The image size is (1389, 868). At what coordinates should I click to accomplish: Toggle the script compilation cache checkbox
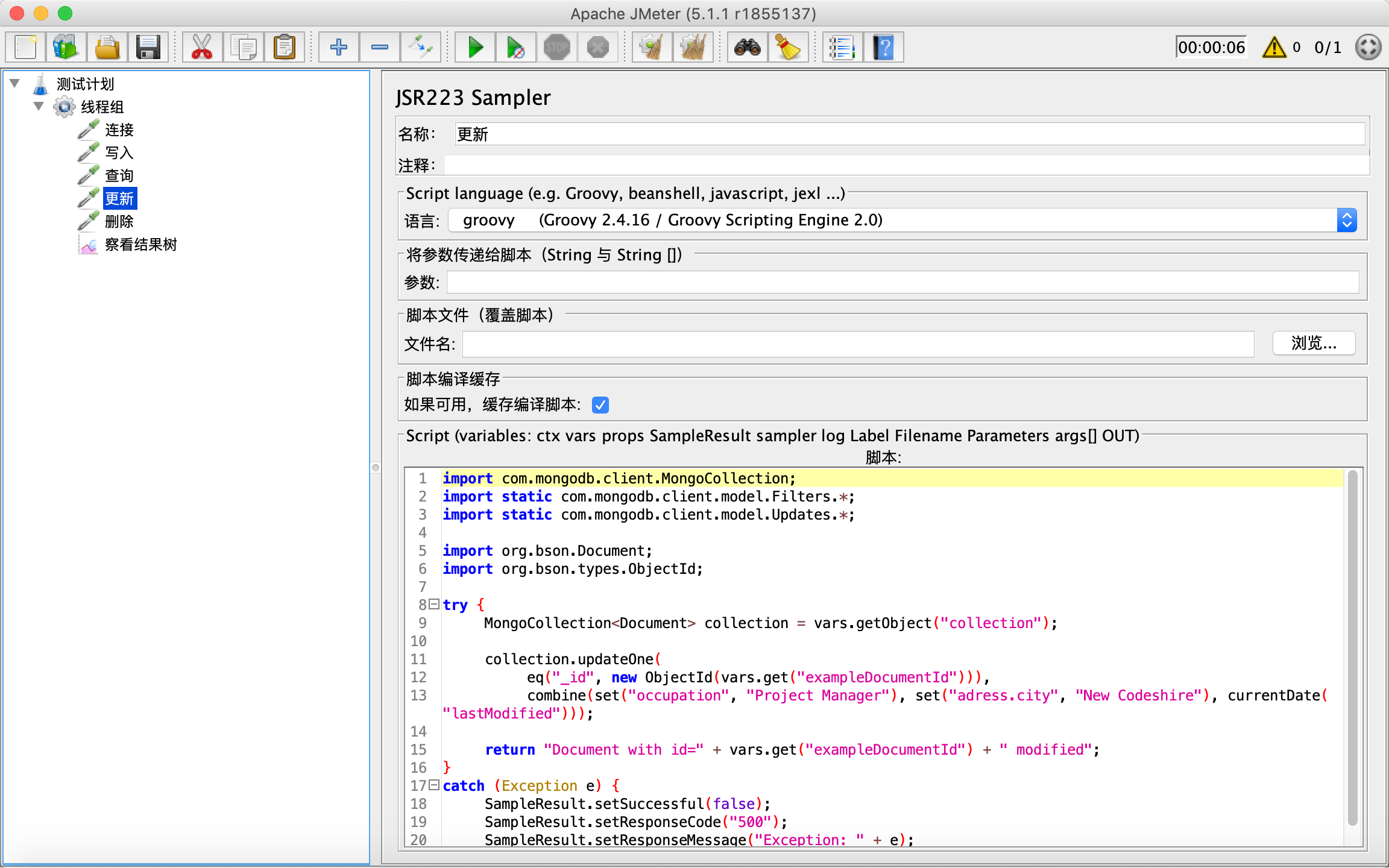599,404
